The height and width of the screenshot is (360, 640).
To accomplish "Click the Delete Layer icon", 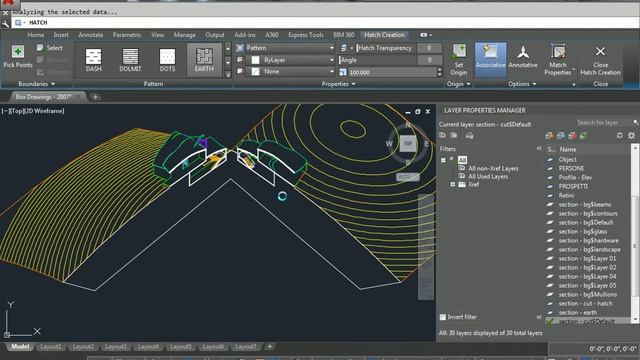I will click(573, 136).
